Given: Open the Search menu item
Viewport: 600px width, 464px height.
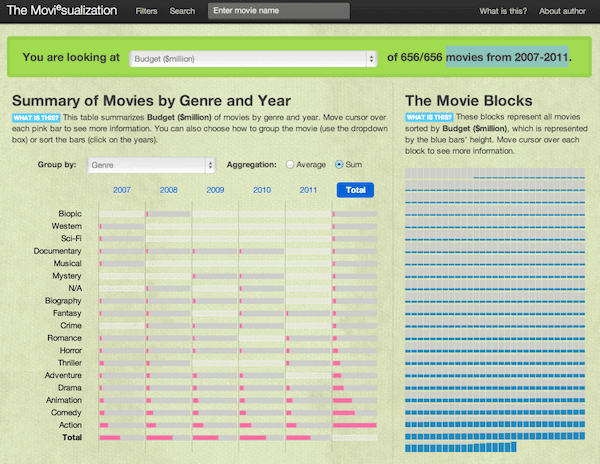Looking at the screenshot, I should (x=182, y=11).
